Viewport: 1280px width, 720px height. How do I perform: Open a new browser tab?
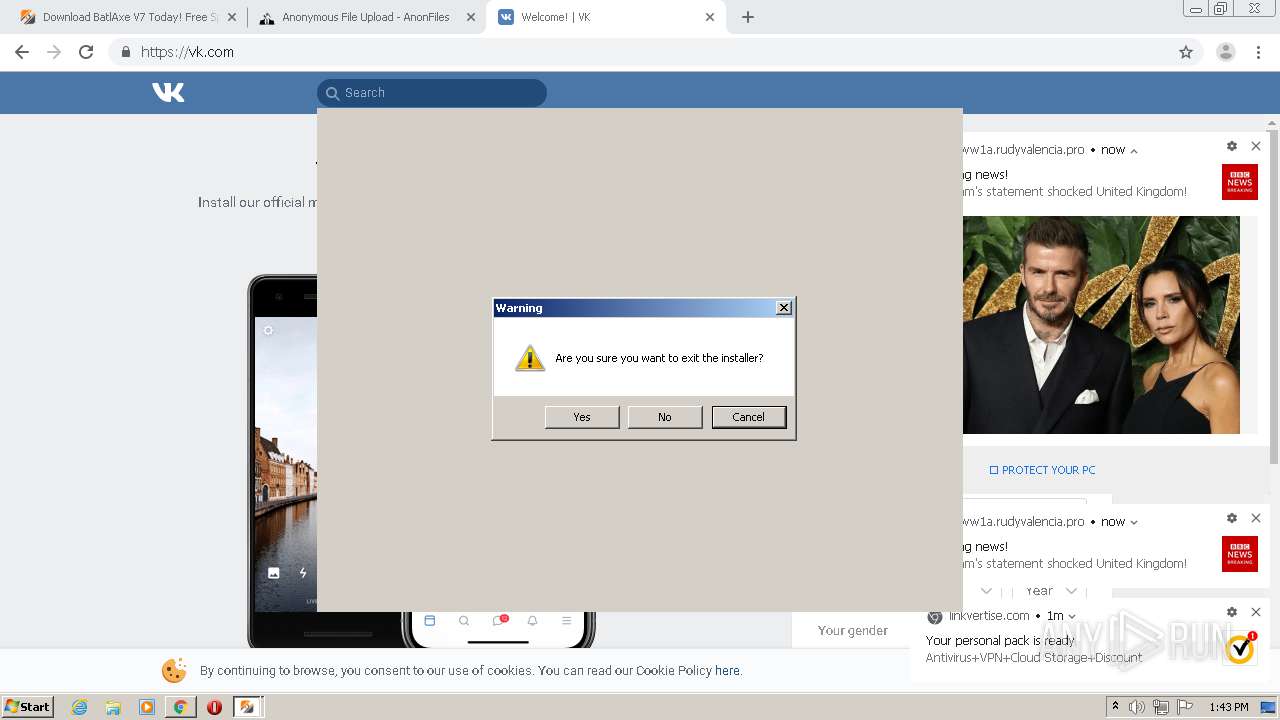(x=748, y=17)
